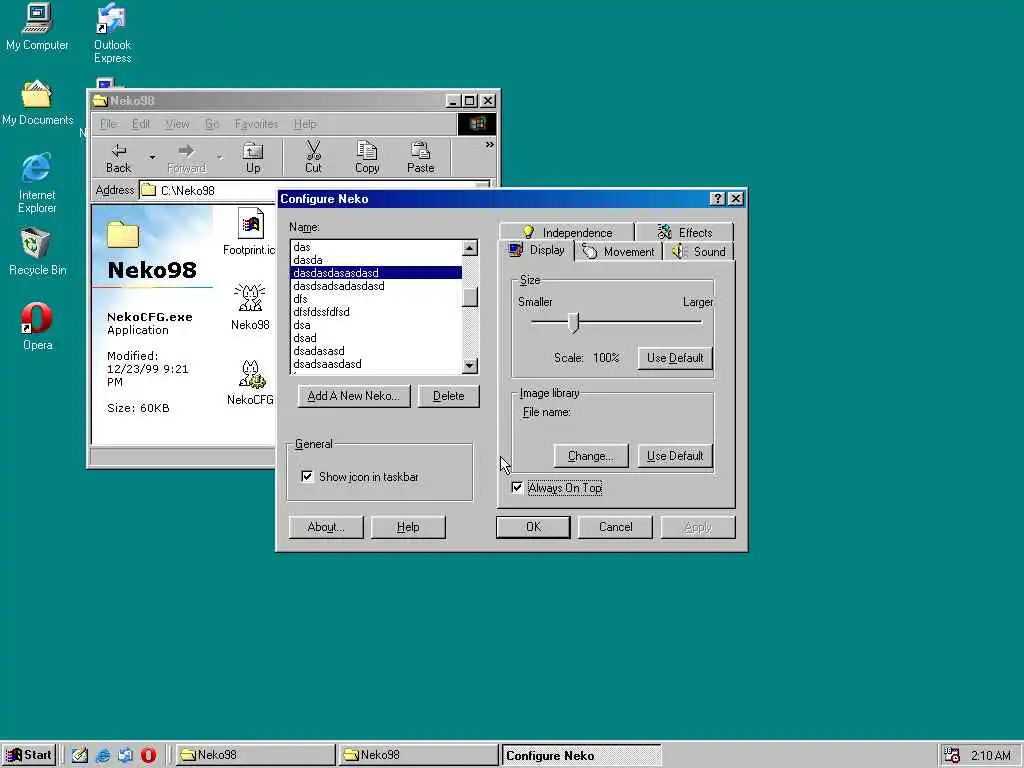Click Back in Neko98 Explorer toolbar

tap(118, 158)
